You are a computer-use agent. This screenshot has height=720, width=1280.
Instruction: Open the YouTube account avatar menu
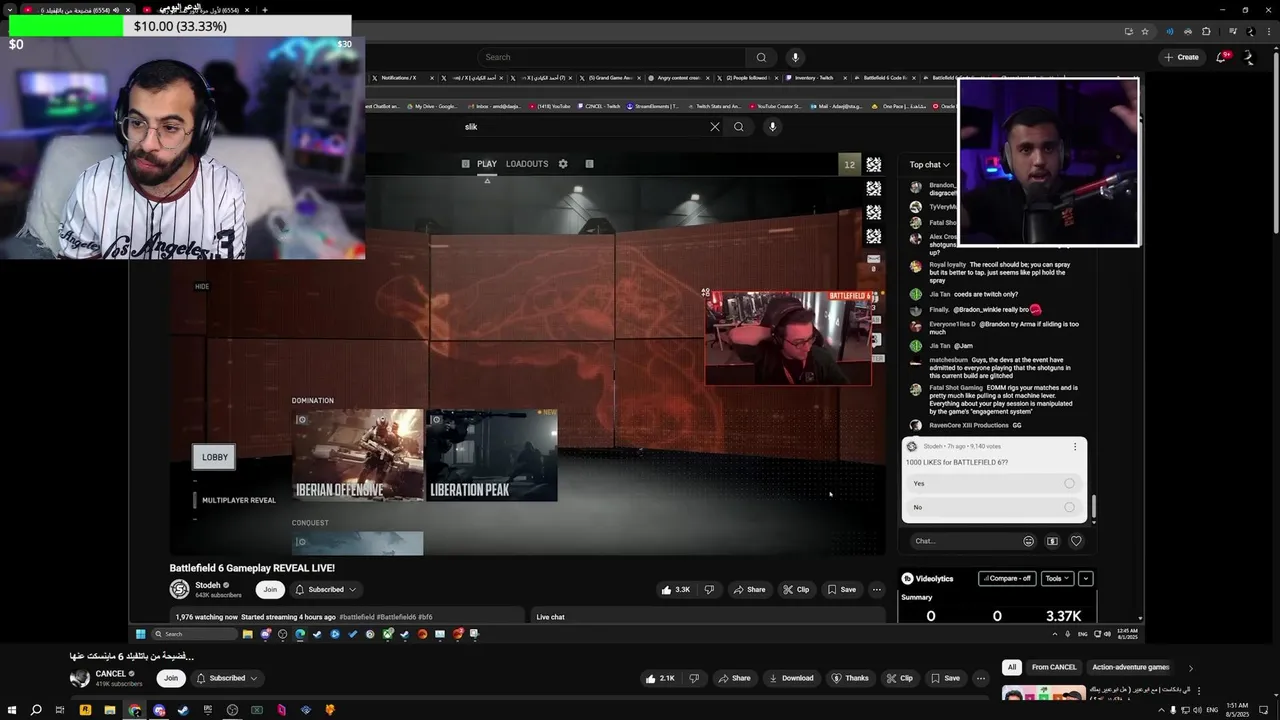coord(1248,57)
